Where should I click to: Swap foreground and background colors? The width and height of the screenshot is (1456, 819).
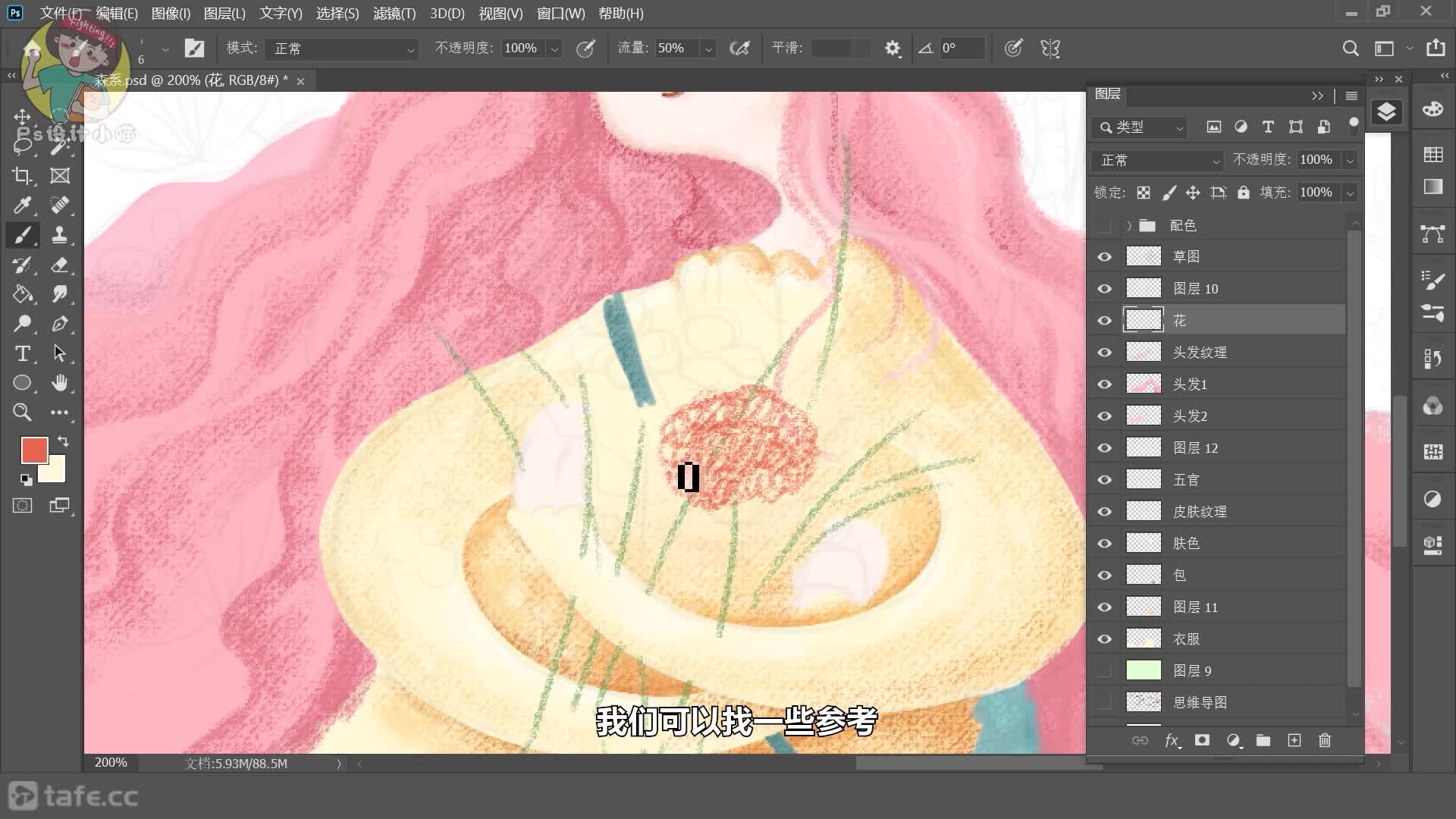click(64, 441)
